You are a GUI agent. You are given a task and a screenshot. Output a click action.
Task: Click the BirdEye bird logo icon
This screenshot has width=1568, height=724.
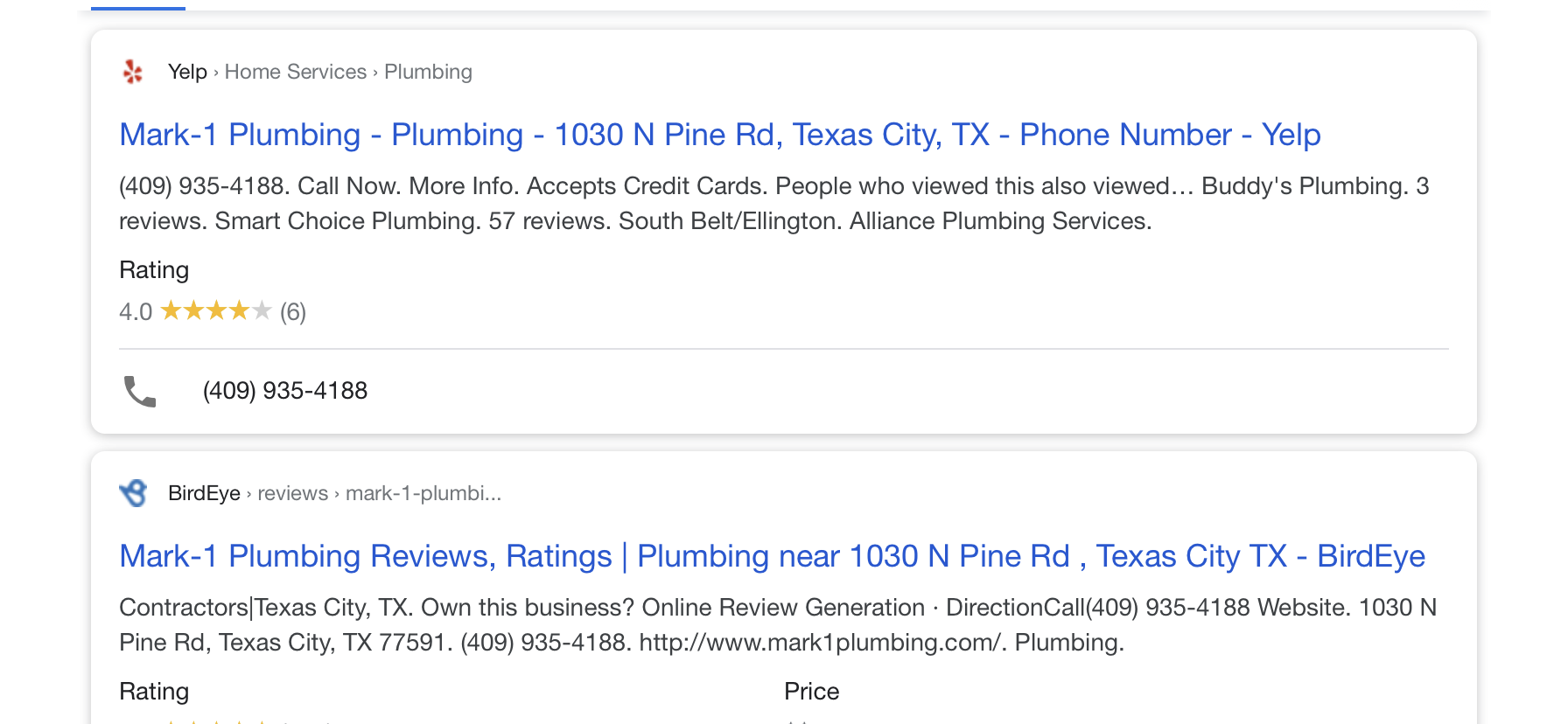pos(133,493)
